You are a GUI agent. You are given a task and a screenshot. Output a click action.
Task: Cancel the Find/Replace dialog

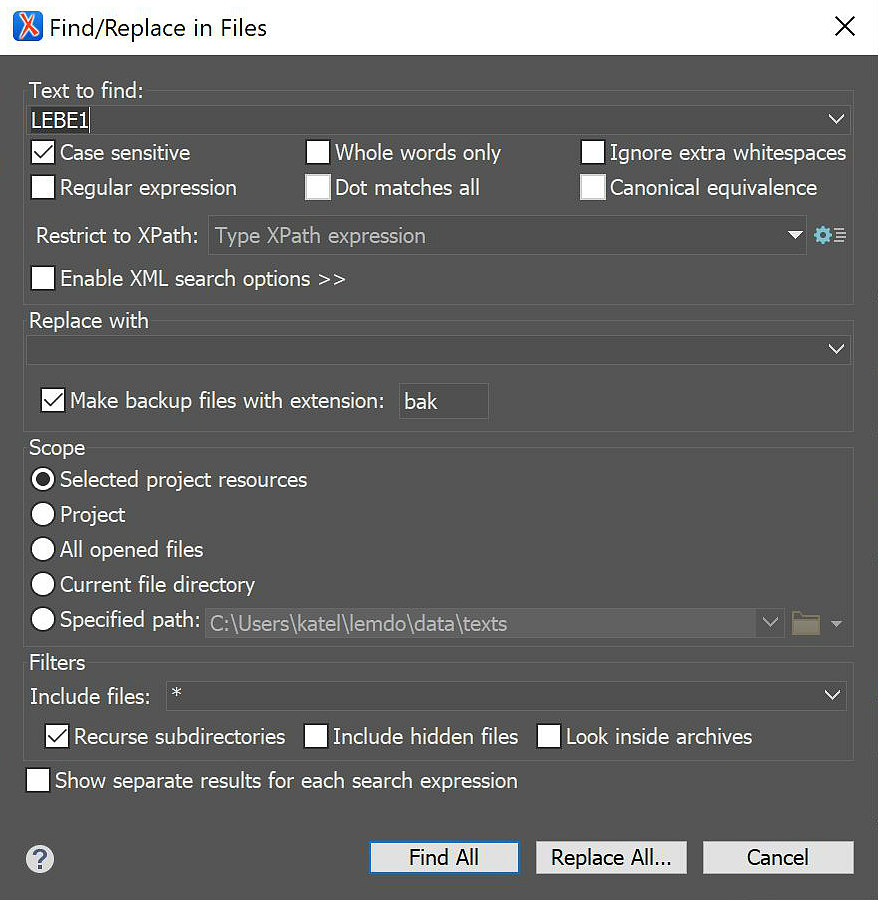778,857
